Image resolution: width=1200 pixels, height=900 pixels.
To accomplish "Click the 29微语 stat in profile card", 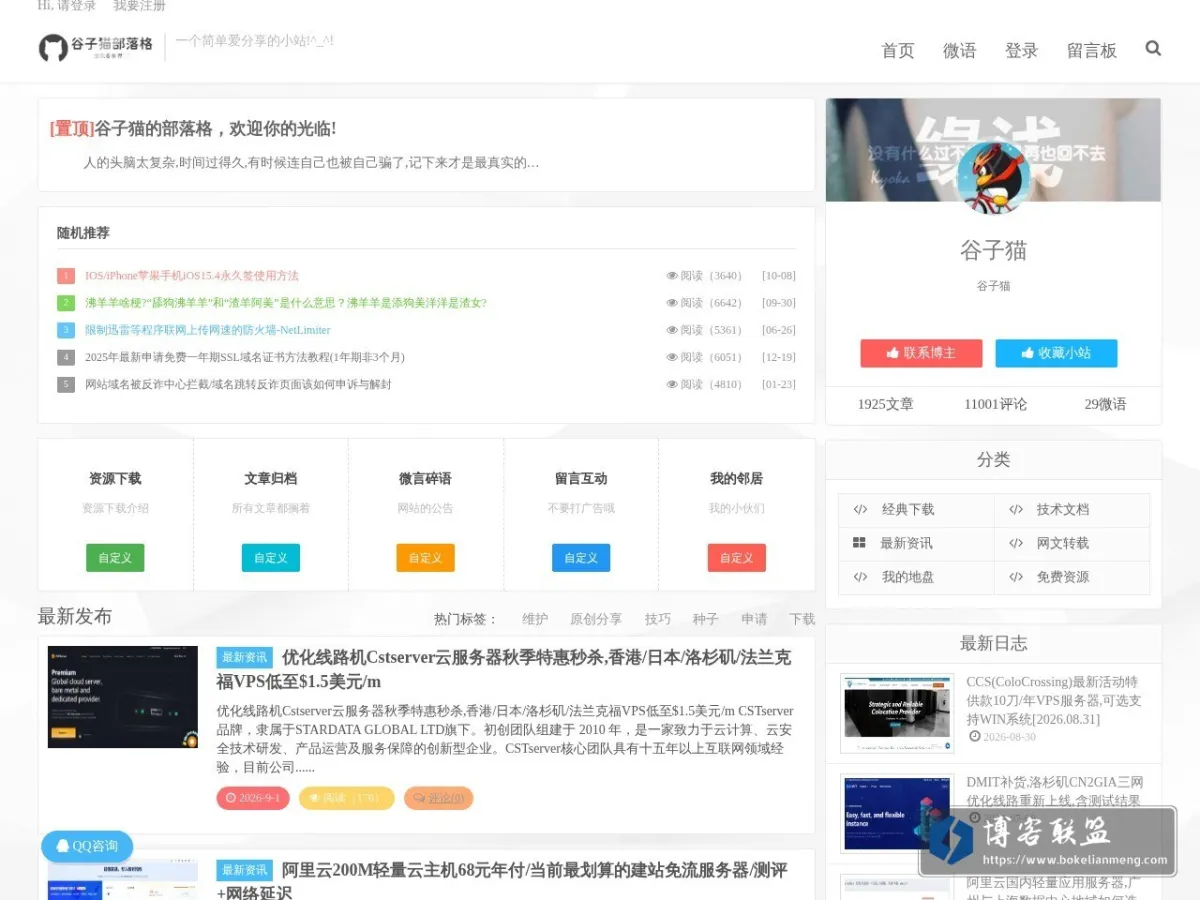I will [1105, 404].
